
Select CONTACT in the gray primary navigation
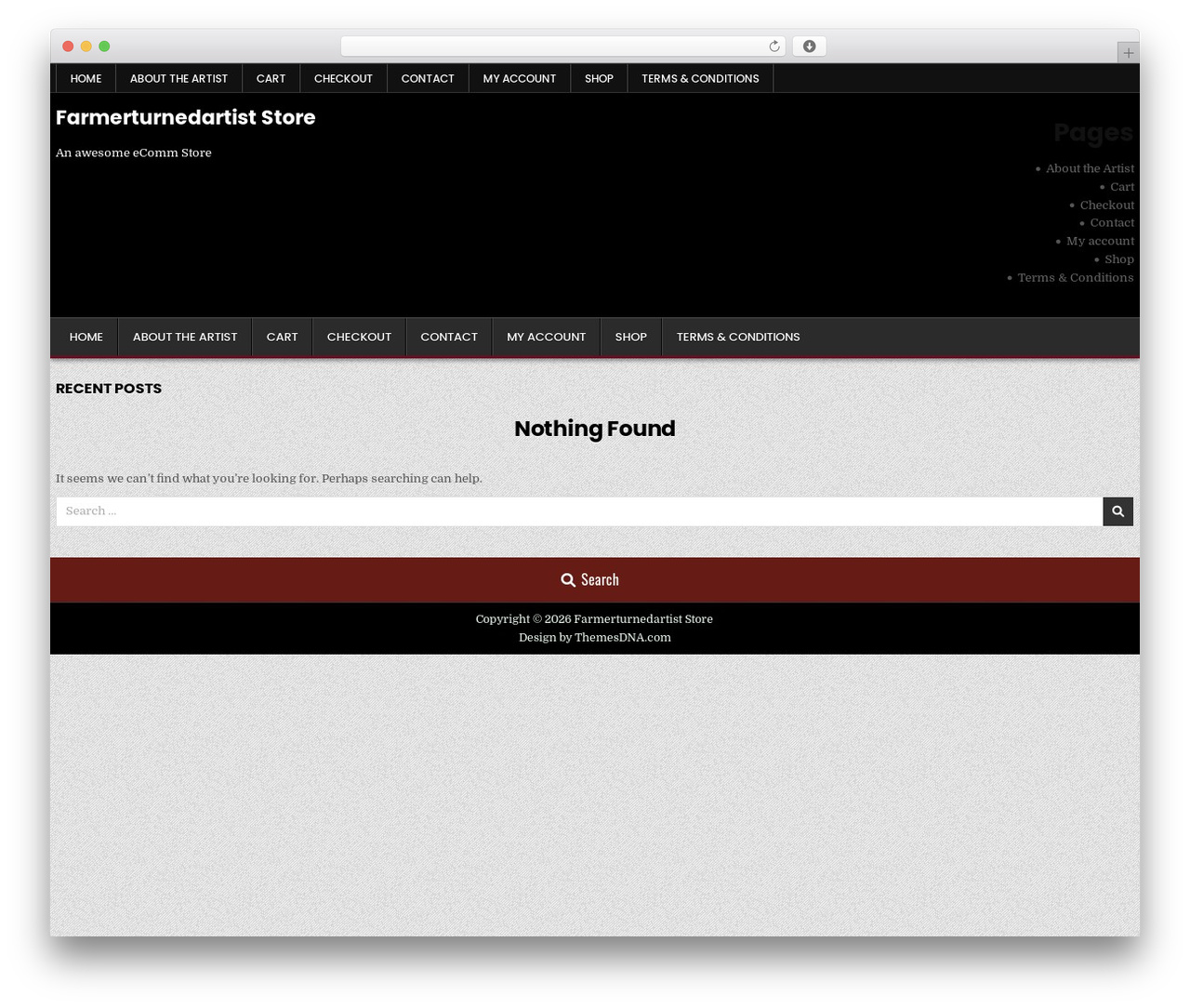coord(449,337)
